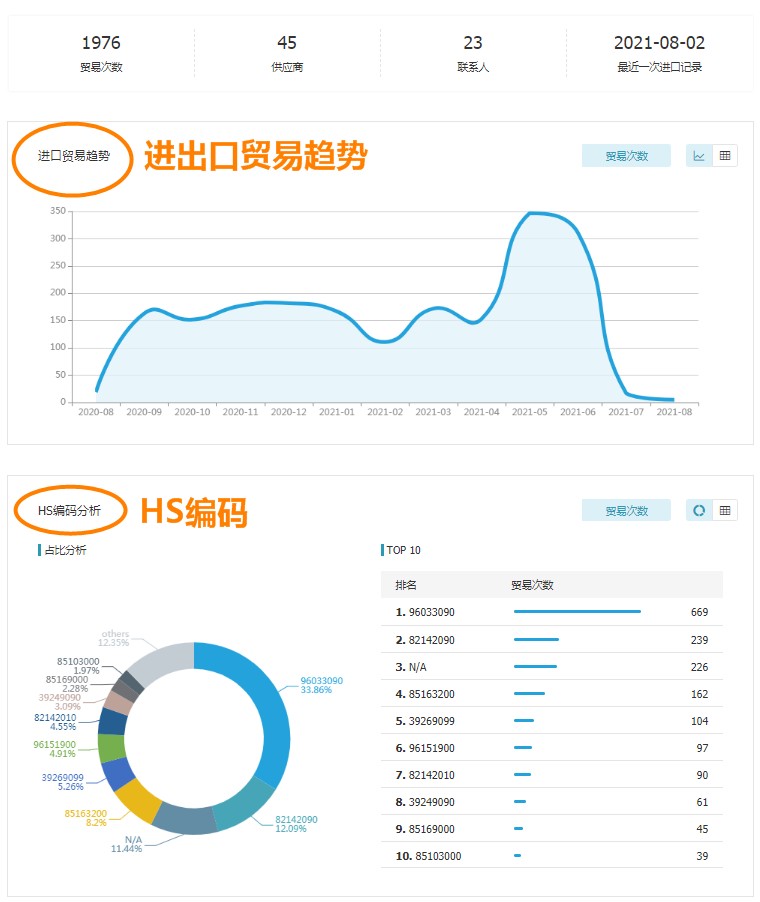Image resolution: width=760 pixels, height=902 pixels.
Task: Click the 2021-05 axis label on trend chart
Action: [x=529, y=412]
